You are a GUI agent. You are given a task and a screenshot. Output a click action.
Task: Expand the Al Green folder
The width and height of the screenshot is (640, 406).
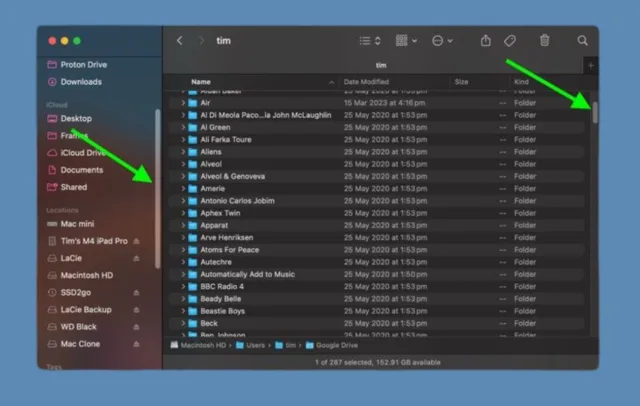[x=183, y=128]
